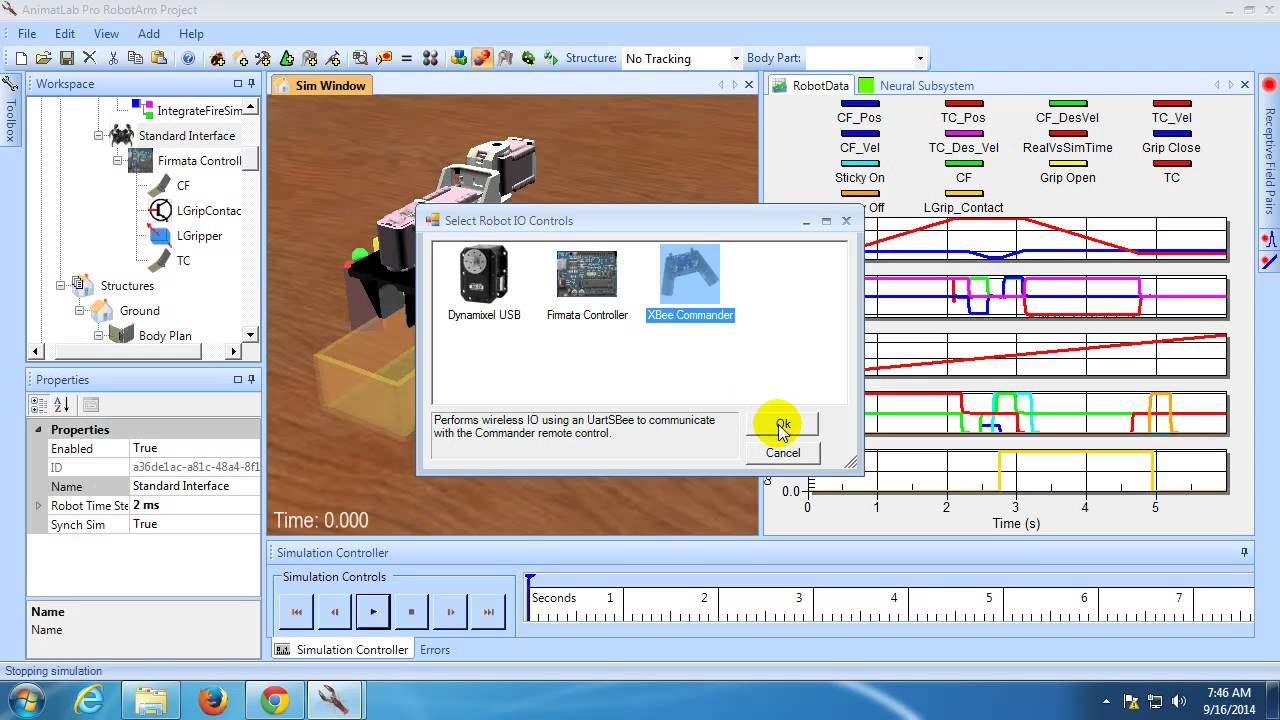
Task: Click Ok in Select Robot IO Controls dialog
Action: (783, 423)
